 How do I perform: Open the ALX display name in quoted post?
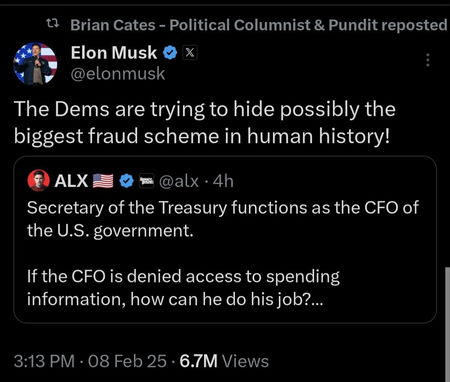point(71,181)
